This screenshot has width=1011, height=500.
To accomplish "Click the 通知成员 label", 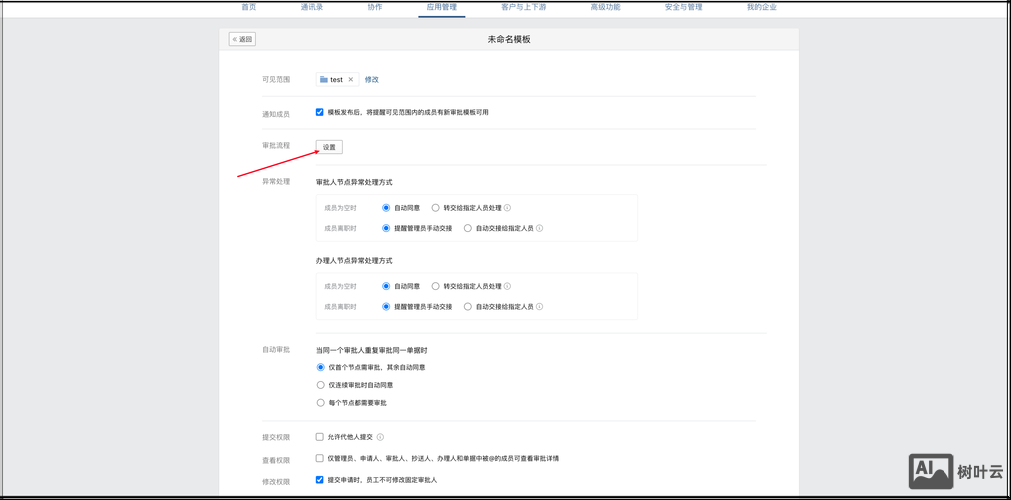I will coord(276,114).
